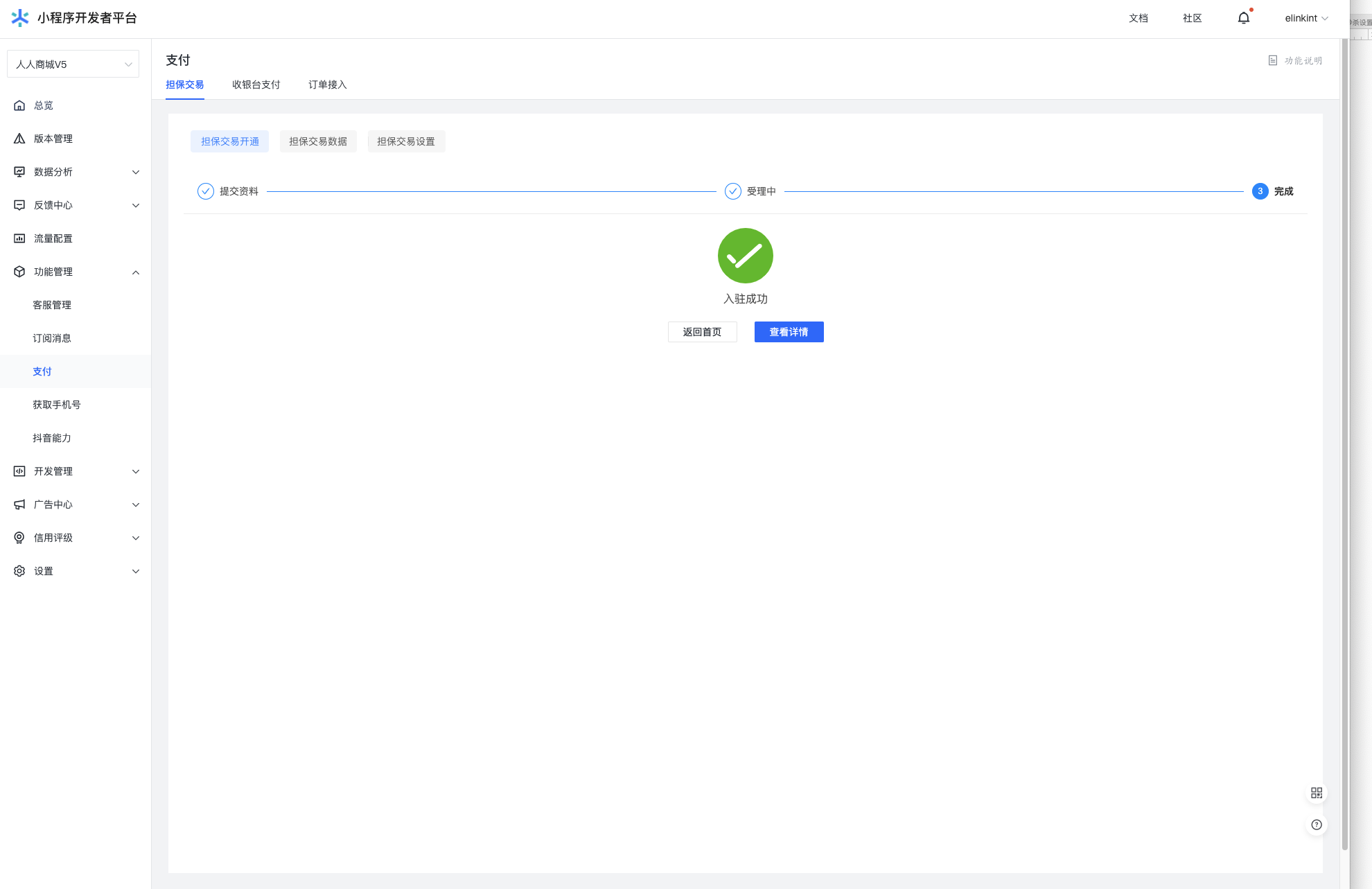
Task: Collapse the 功能管理 section
Action: (x=136, y=272)
